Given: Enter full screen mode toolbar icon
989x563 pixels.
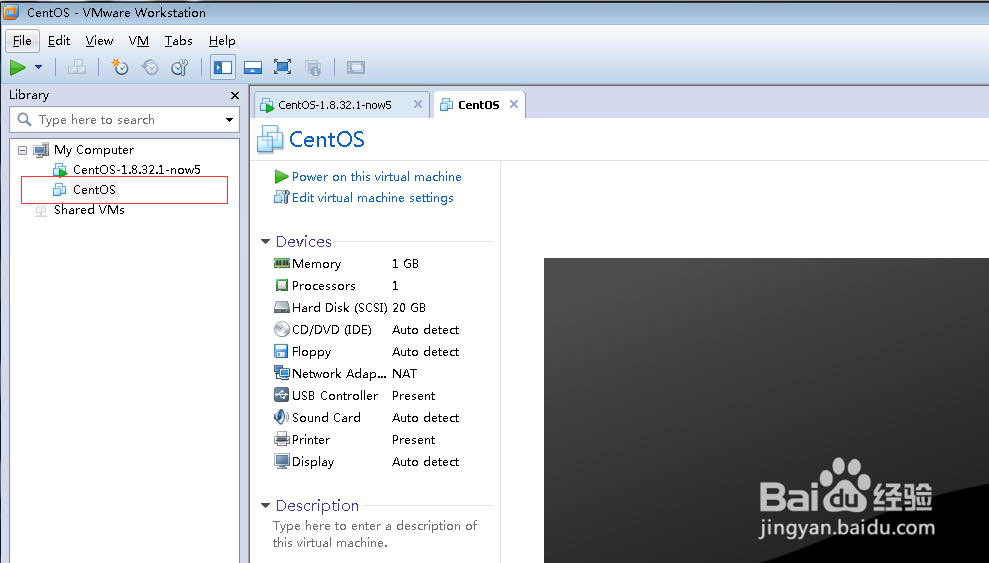Looking at the screenshot, I should [283, 67].
